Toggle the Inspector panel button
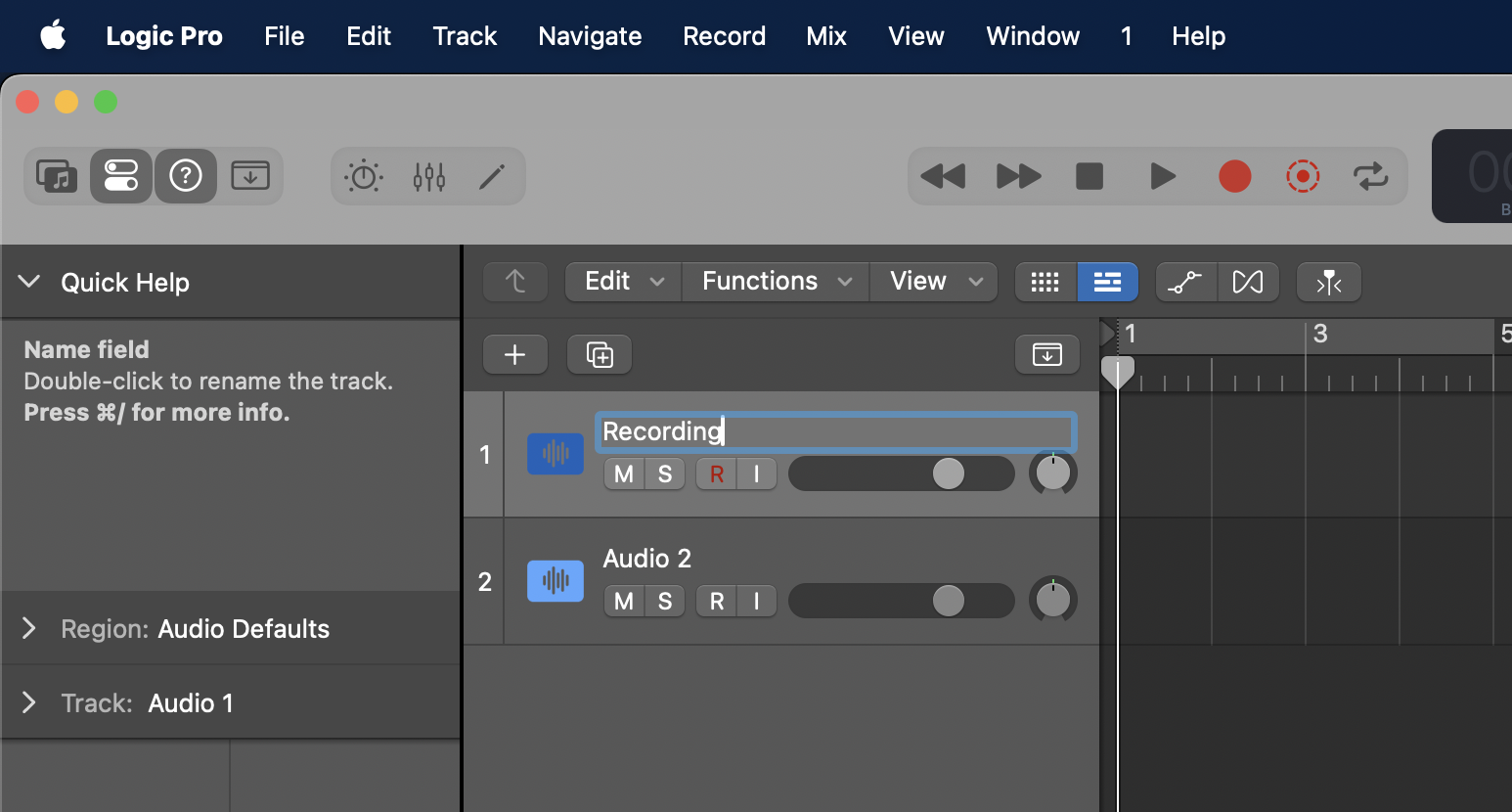 [121, 176]
